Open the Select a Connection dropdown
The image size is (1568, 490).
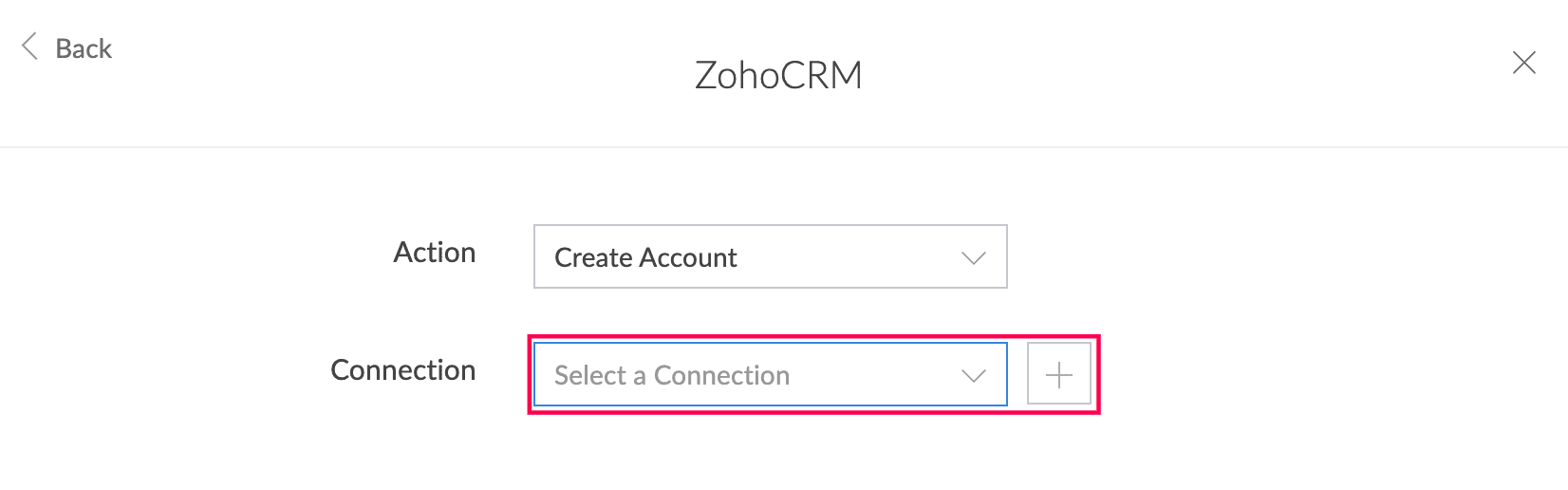pyautogui.click(x=771, y=374)
